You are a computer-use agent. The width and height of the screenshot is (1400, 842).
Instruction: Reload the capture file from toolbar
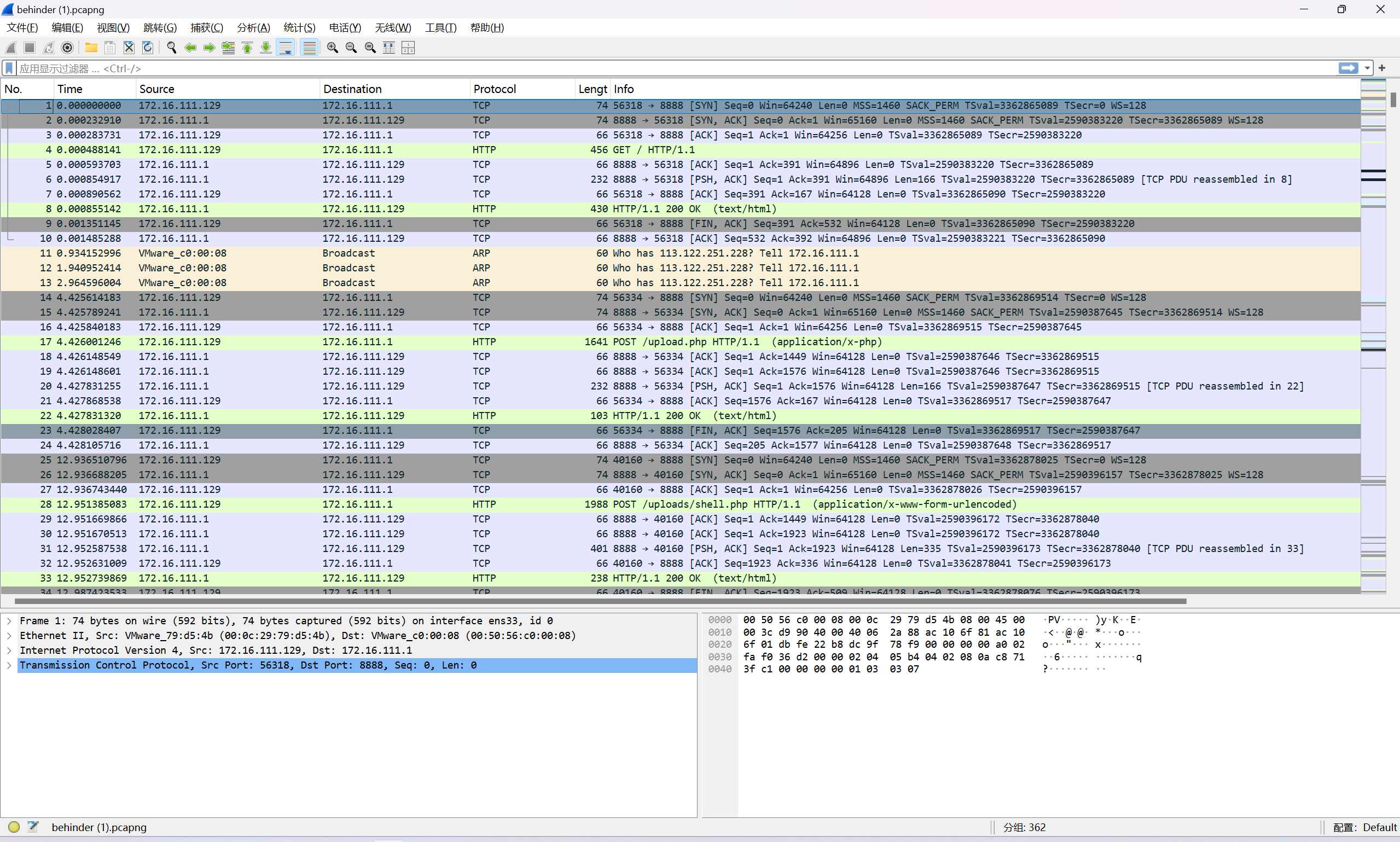pos(148,48)
